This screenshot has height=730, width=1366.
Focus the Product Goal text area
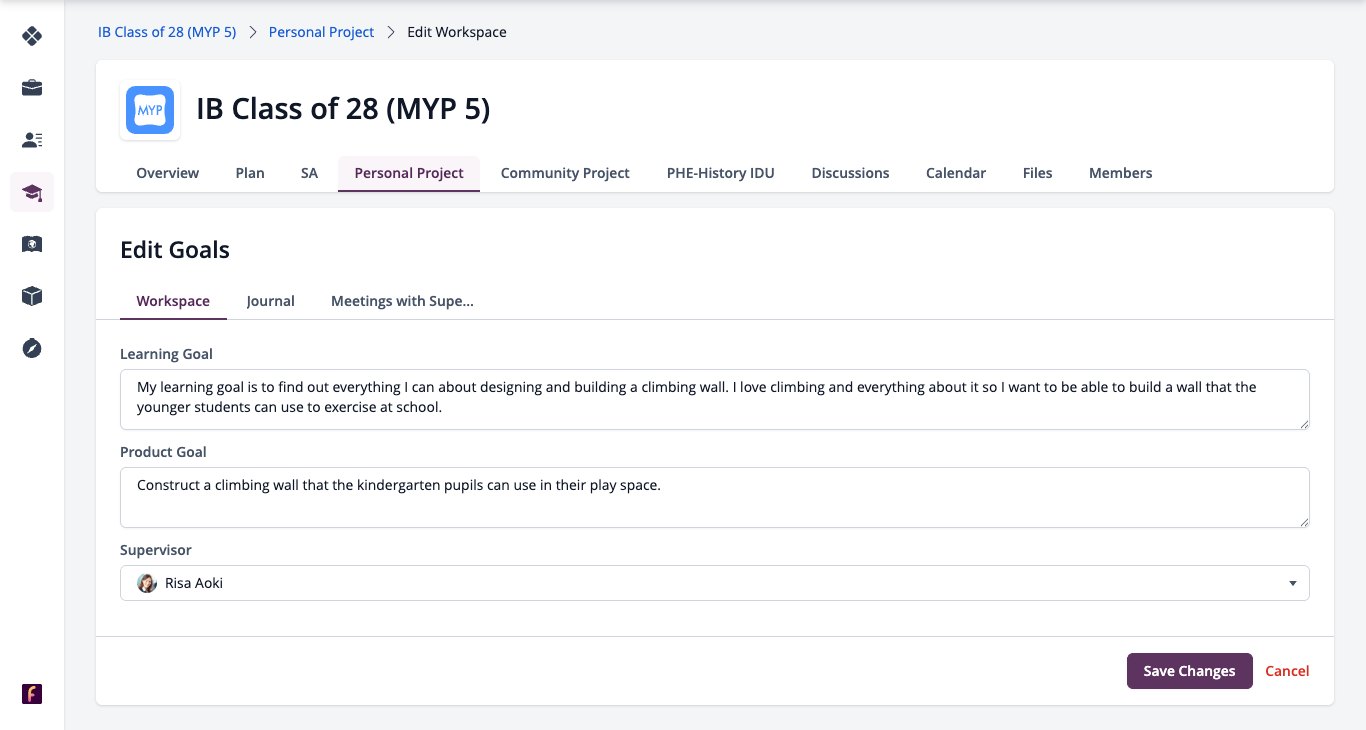715,497
